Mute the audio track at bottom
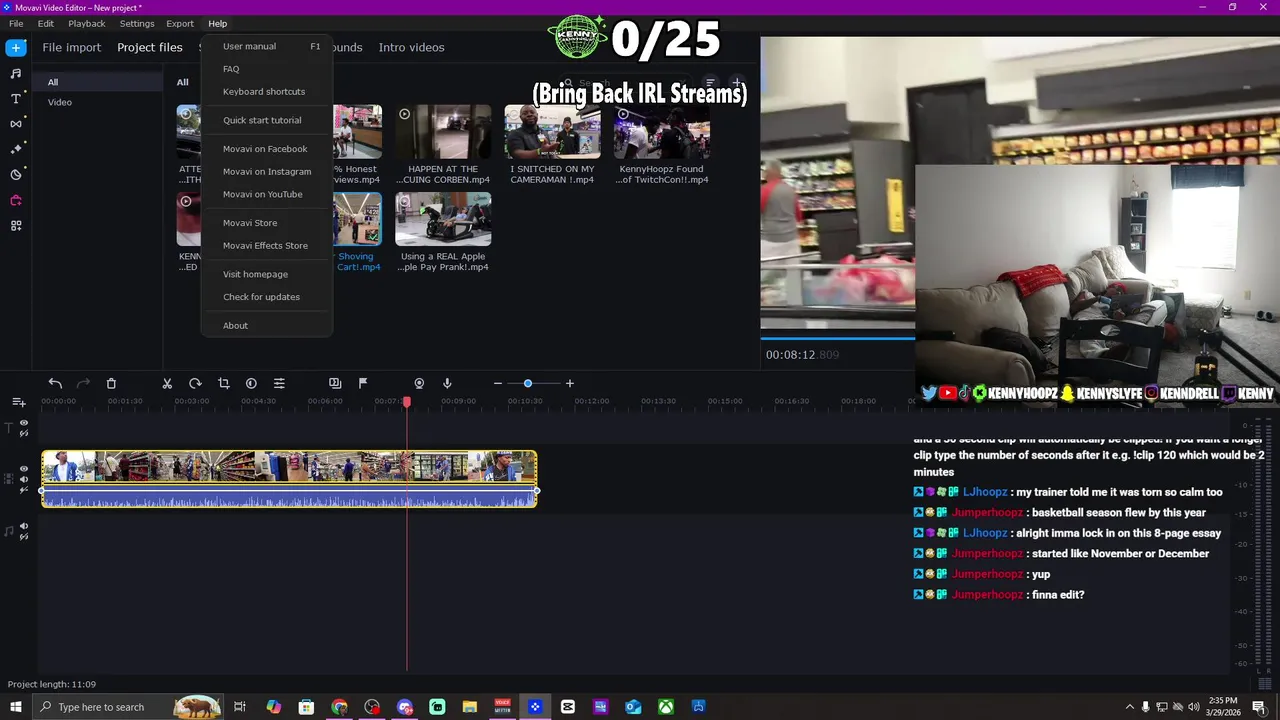The height and width of the screenshot is (720, 1280). (x=24, y=525)
